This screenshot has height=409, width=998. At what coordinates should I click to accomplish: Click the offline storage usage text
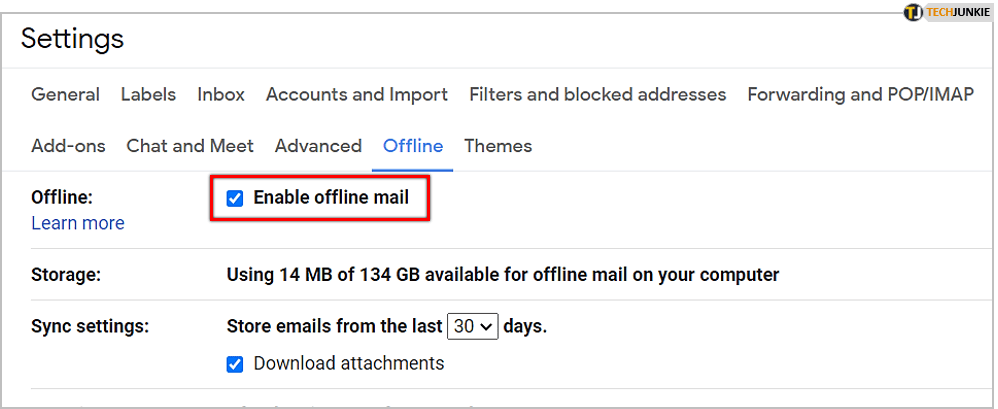[x=503, y=274]
